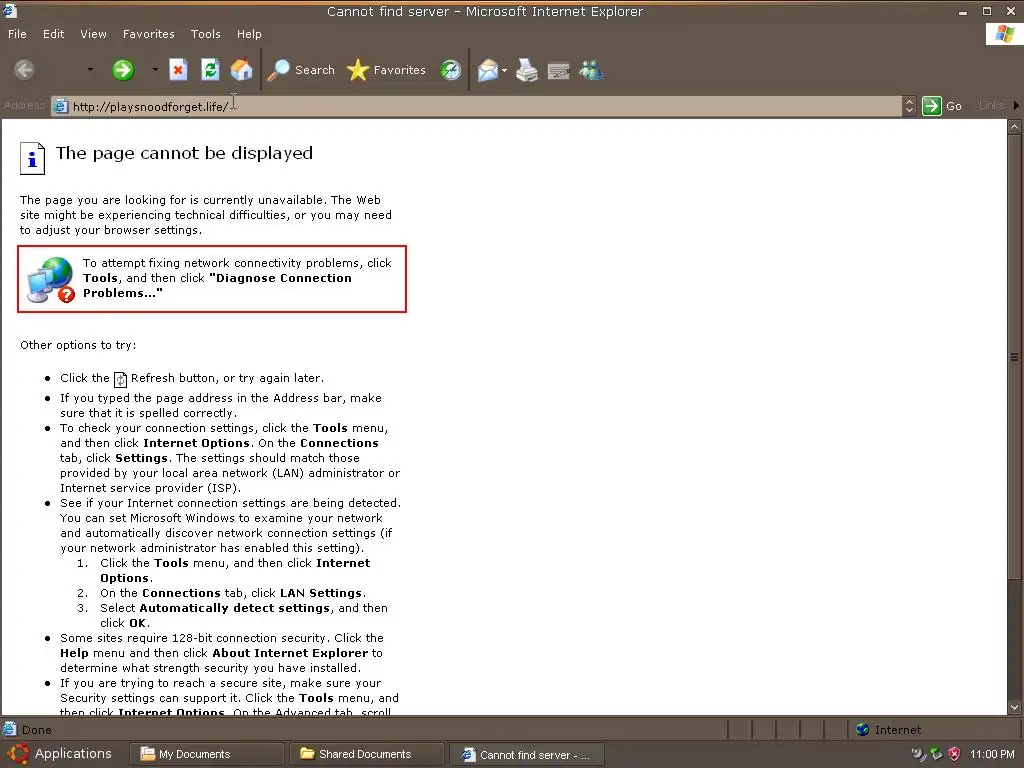Click the 'Done' status text

[37, 730]
